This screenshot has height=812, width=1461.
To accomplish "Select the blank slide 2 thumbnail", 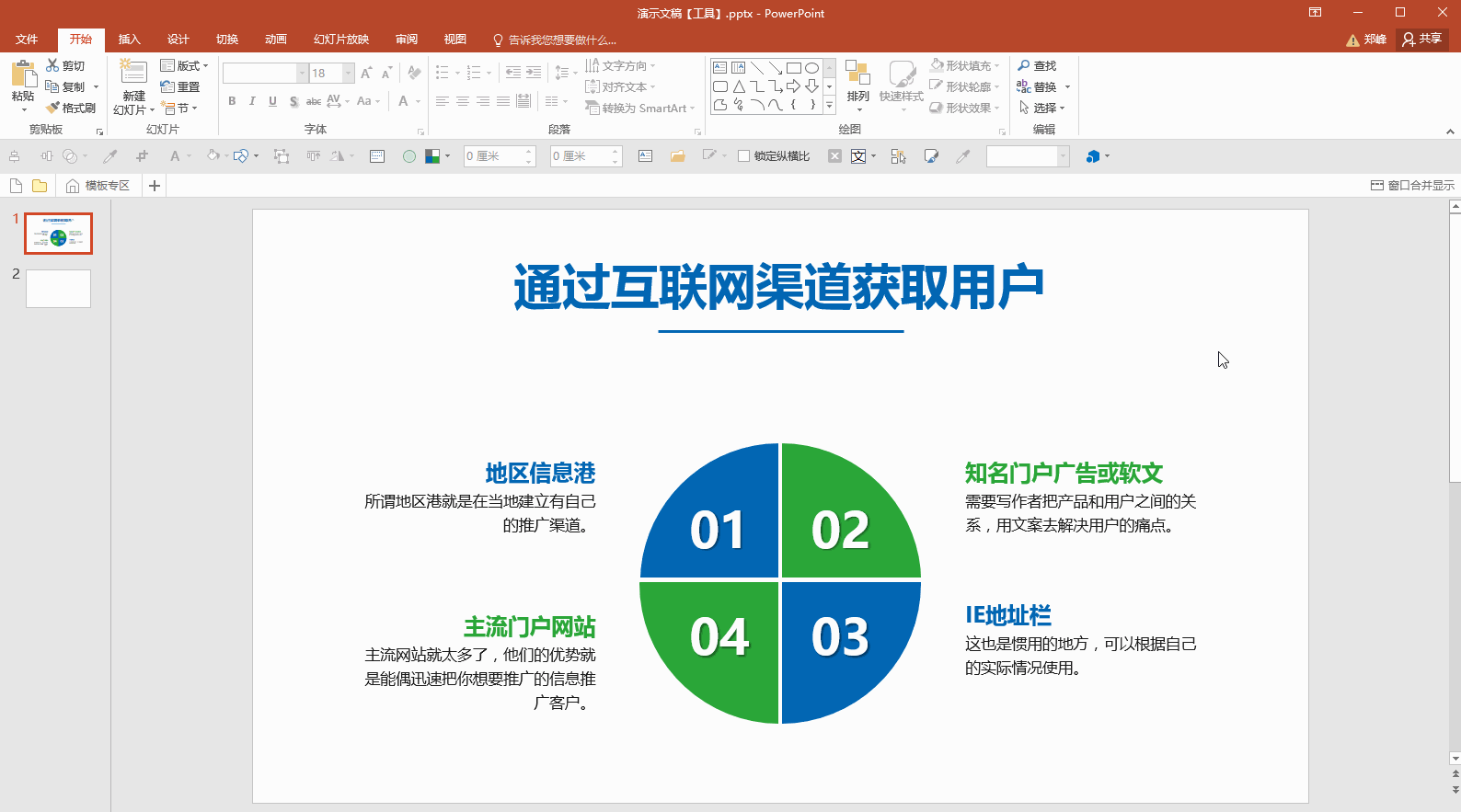I will coord(58,289).
